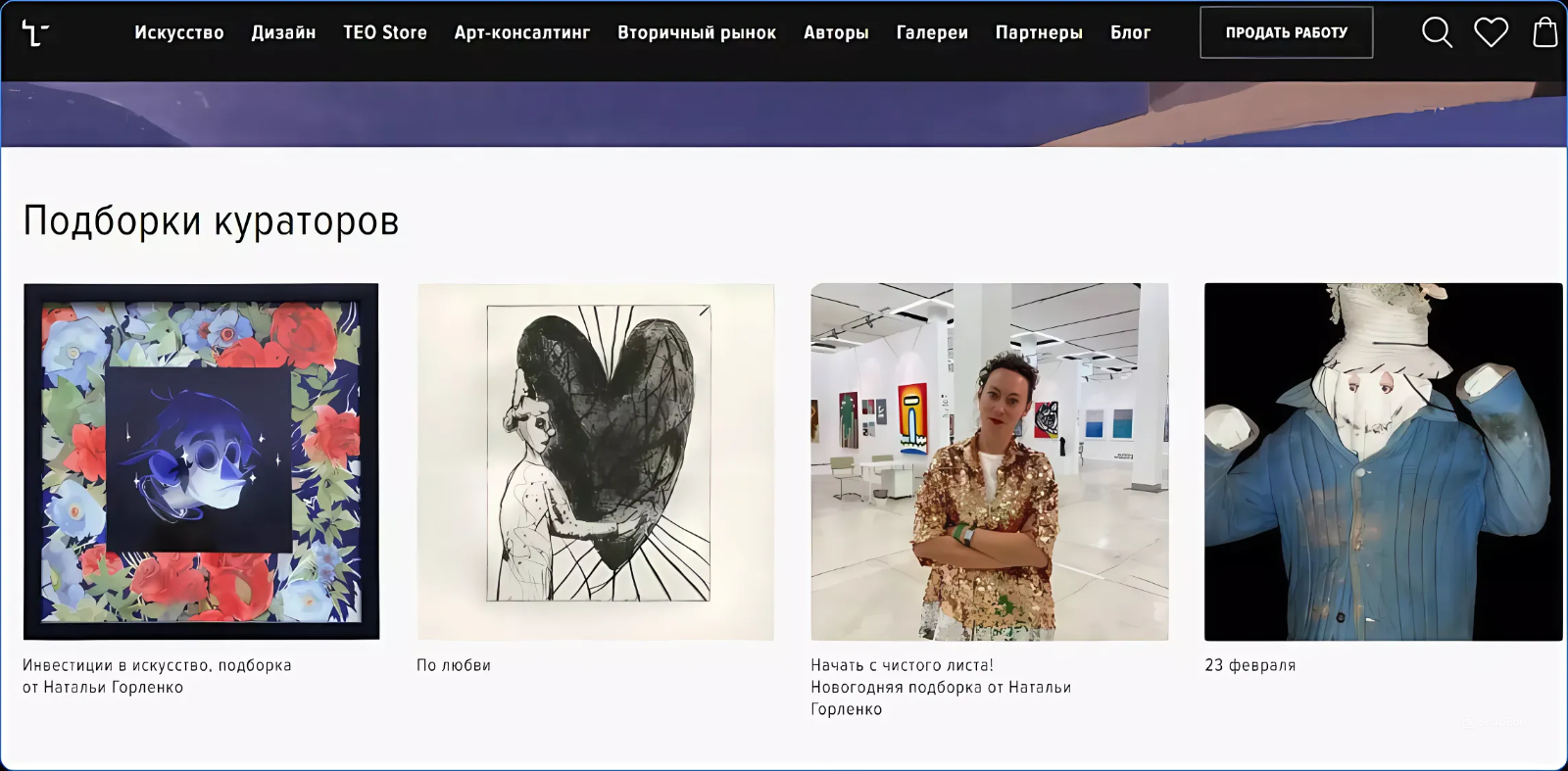This screenshot has height=771, width=1568.
Task: Open the blue jacket scarecrow thumbnail
Action: pyautogui.click(x=1383, y=461)
